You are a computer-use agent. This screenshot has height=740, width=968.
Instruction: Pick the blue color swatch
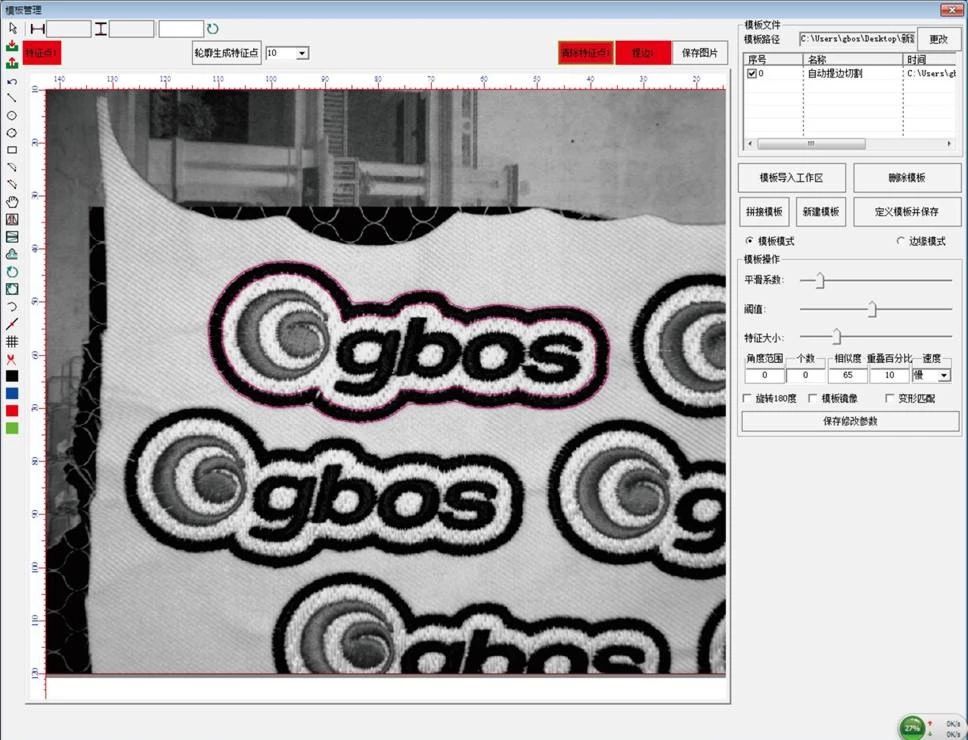(12, 393)
